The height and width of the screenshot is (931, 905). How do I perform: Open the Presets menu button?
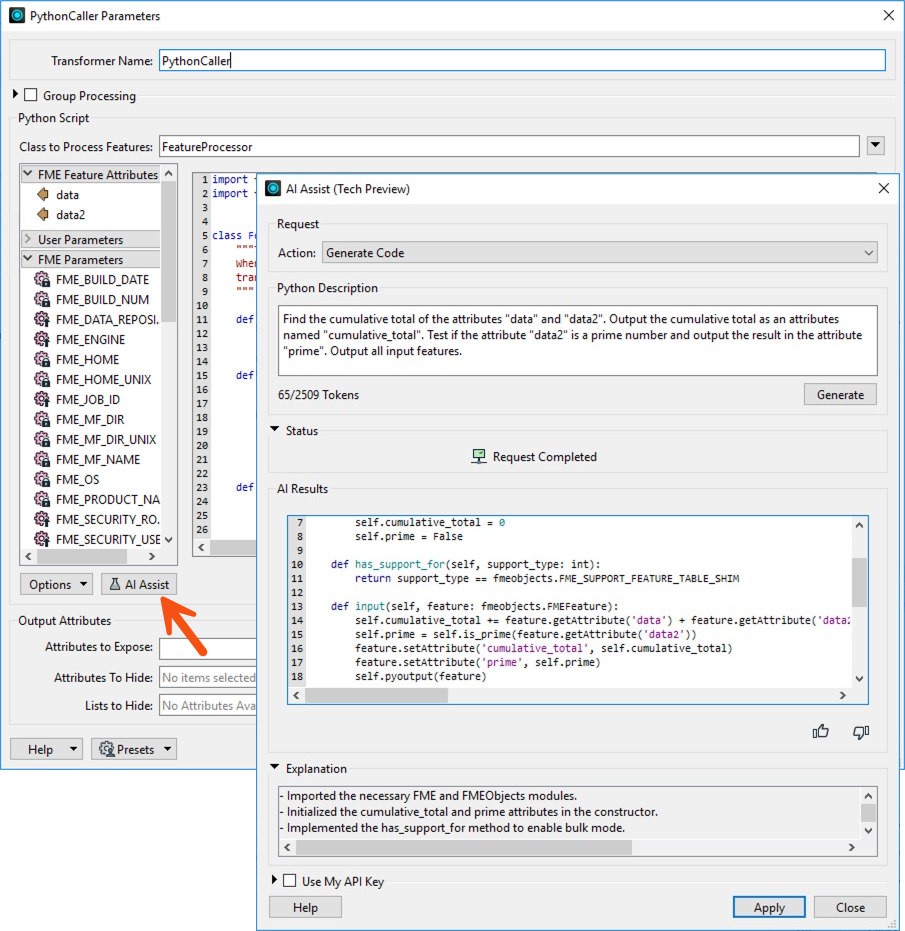134,749
